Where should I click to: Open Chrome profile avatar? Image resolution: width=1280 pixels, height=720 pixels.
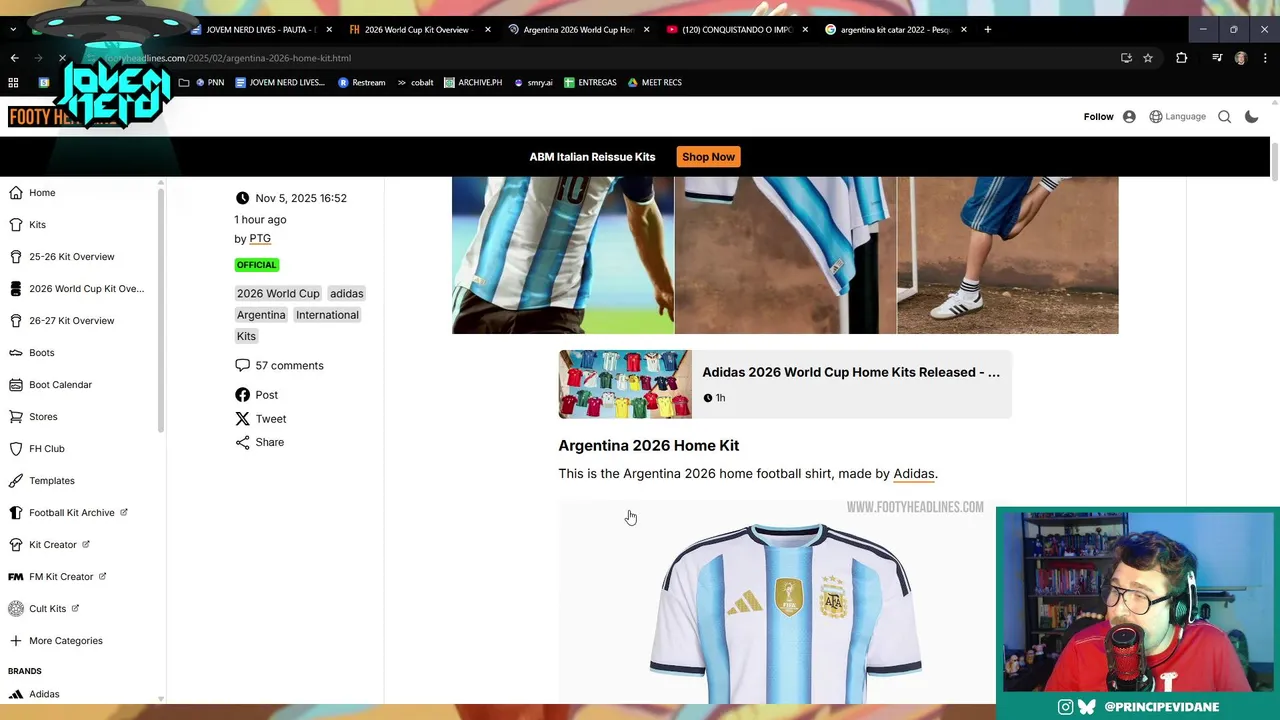point(1240,58)
